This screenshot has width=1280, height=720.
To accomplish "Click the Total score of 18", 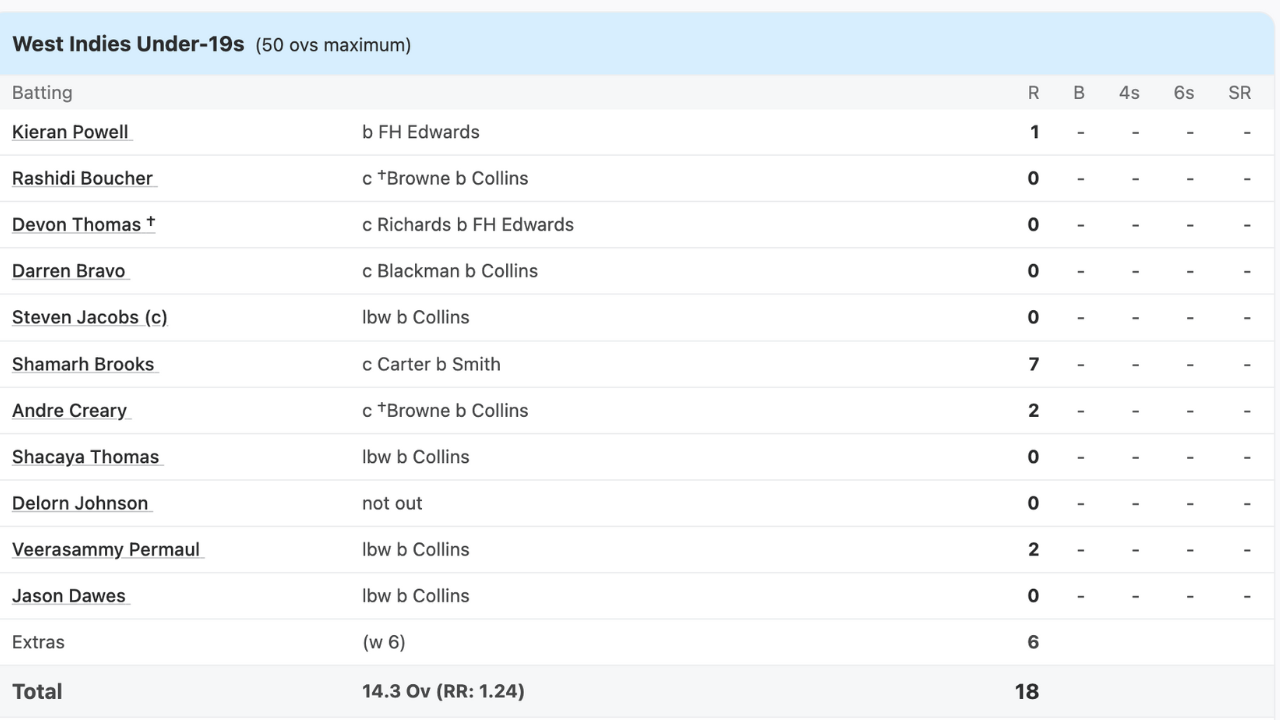I will pos(1027,691).
